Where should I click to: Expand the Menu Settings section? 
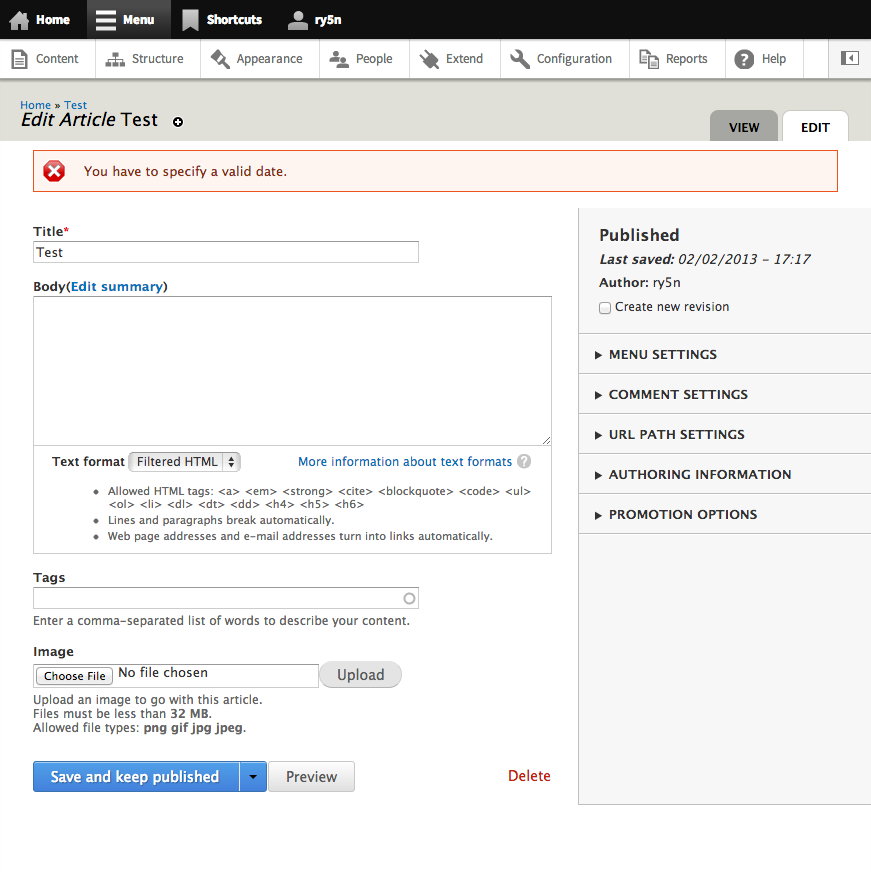pyautogui.click(x=662, y=354)
